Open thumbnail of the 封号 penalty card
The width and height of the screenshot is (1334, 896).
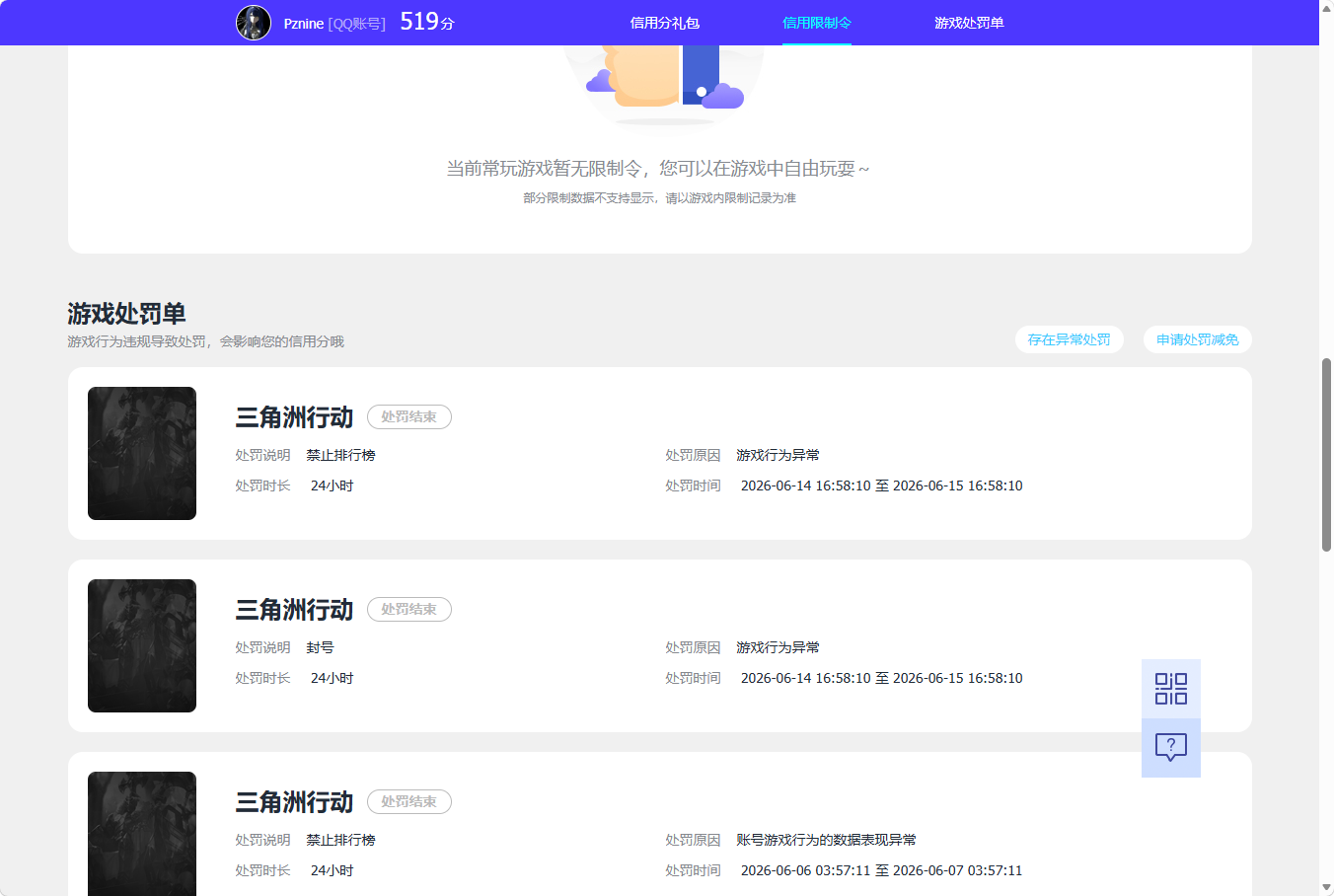point(142,645)
